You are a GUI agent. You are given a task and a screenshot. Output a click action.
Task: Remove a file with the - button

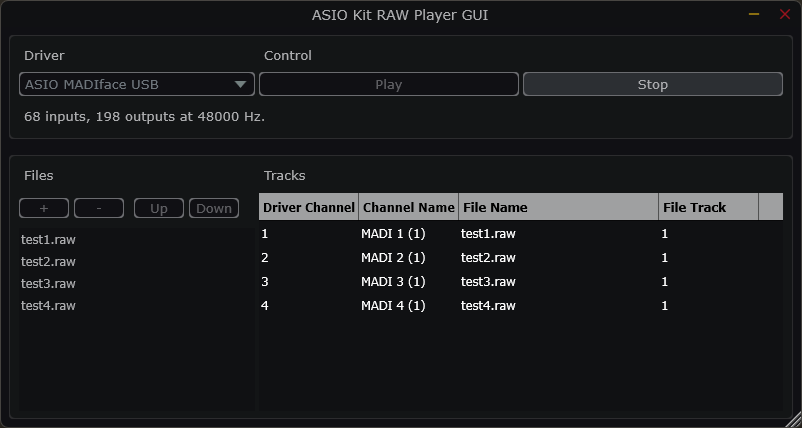(99, 208)
